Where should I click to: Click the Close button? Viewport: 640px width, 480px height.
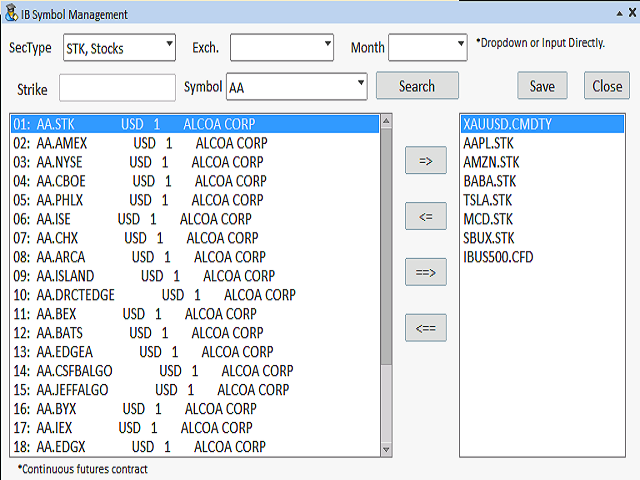(607, 86)
